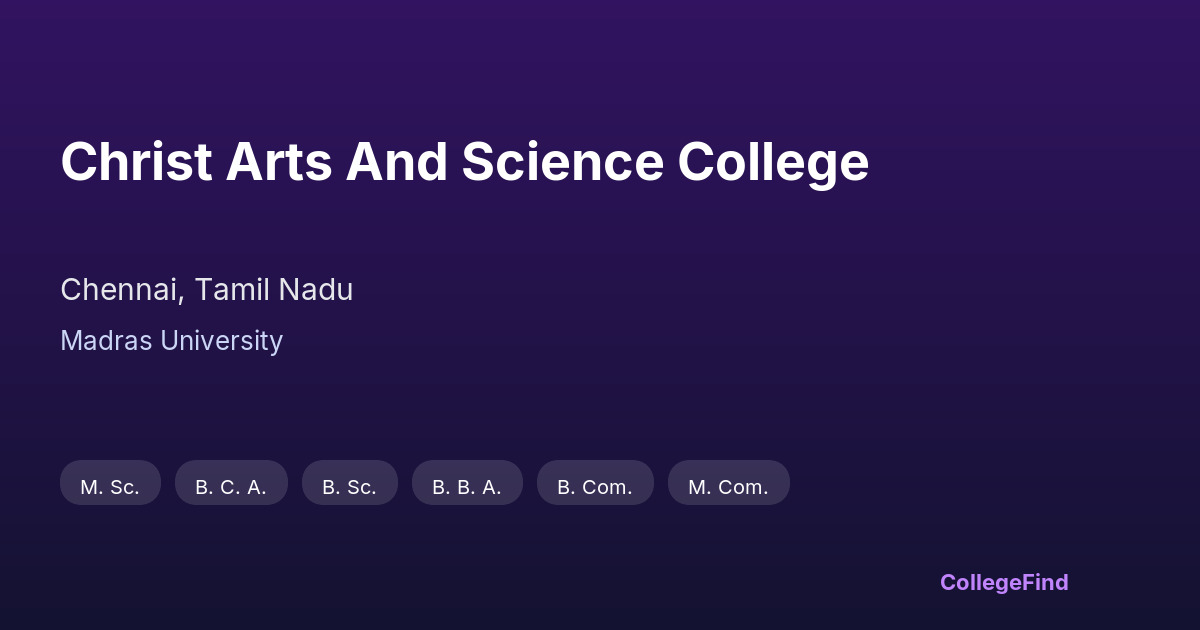
Task: Click the word "University" in the affiliation
Action: click(221, 341)
